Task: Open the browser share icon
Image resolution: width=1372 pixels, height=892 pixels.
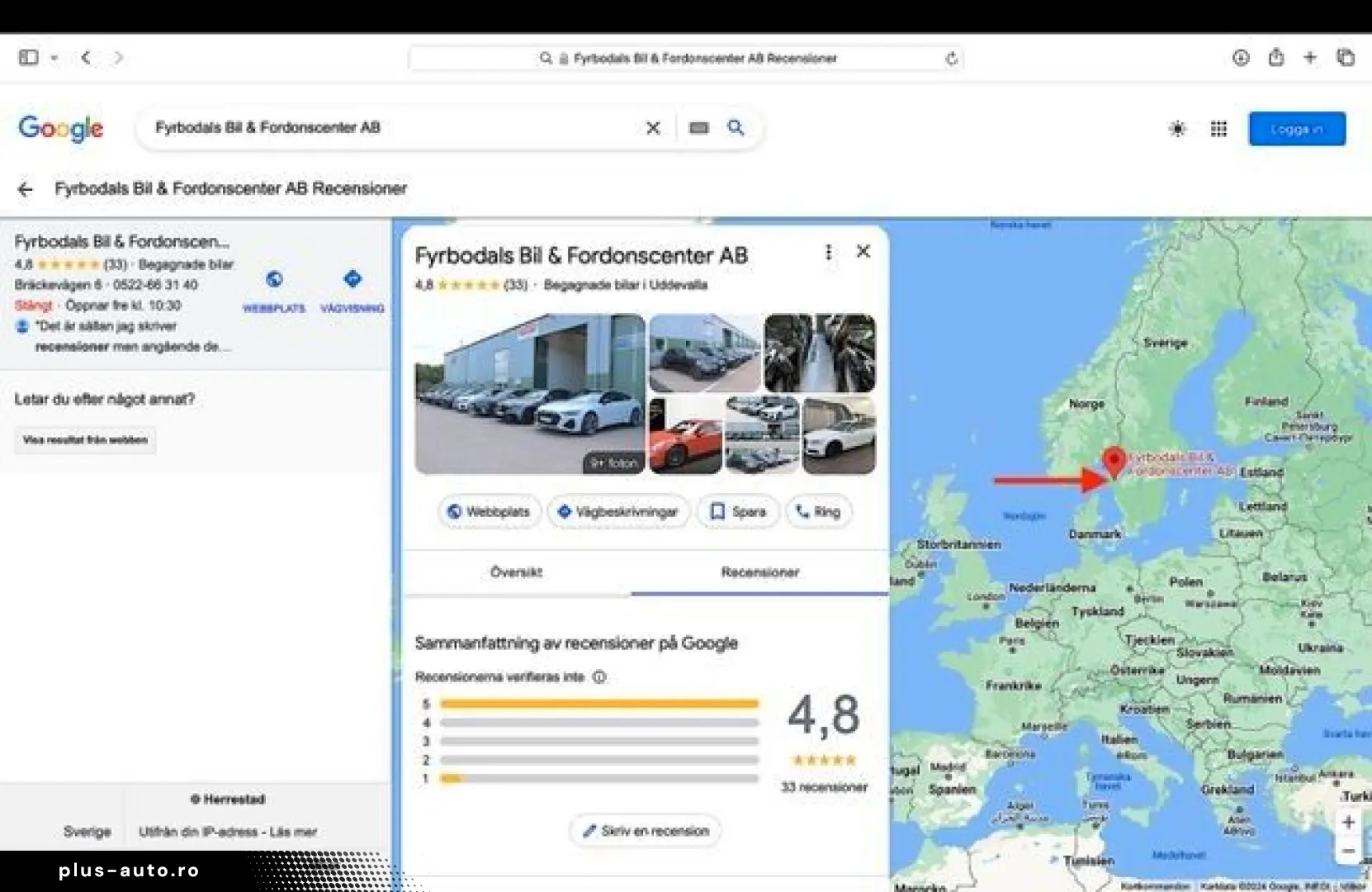Action: point(1276,58)
